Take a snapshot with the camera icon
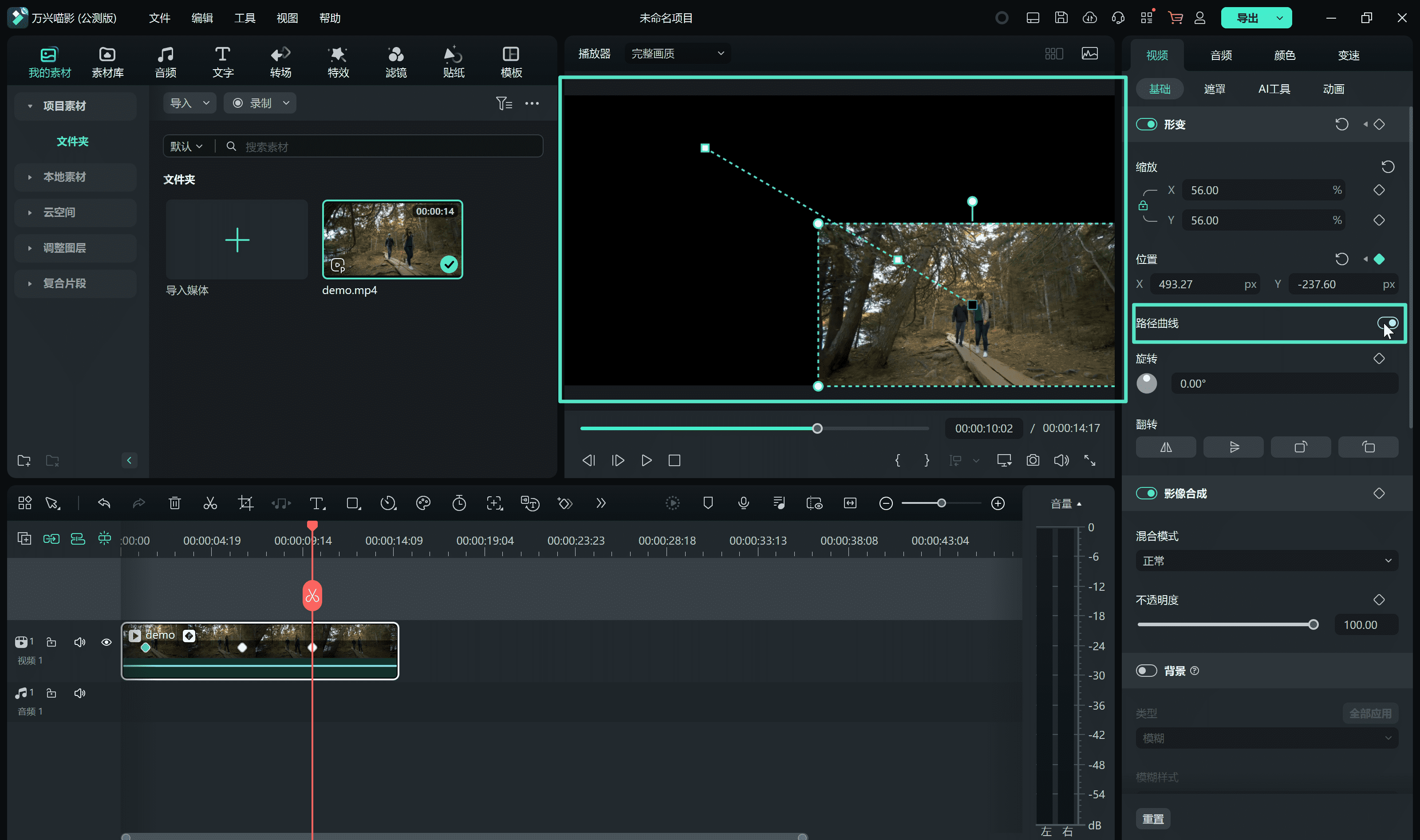The width and height of the screenshot is (1420, 840). pos(1032,460)
